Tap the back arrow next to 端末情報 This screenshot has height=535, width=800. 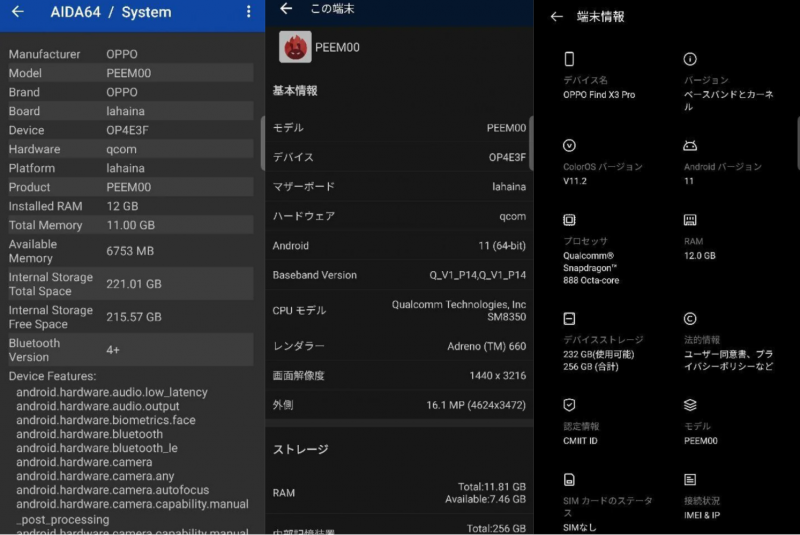pyautogui.click(x=557, y=17)
